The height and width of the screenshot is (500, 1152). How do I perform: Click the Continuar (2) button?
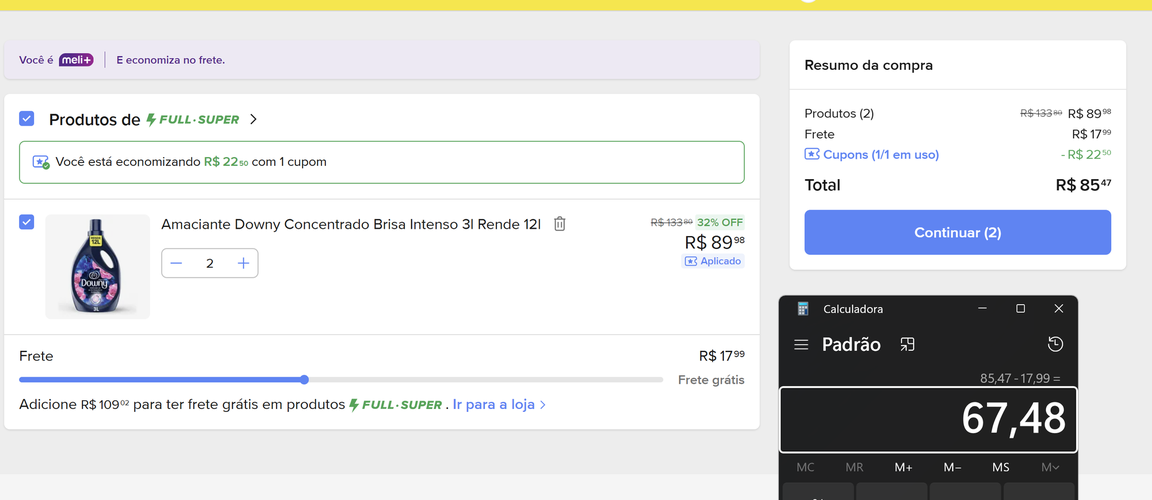(x=957, y=233)
